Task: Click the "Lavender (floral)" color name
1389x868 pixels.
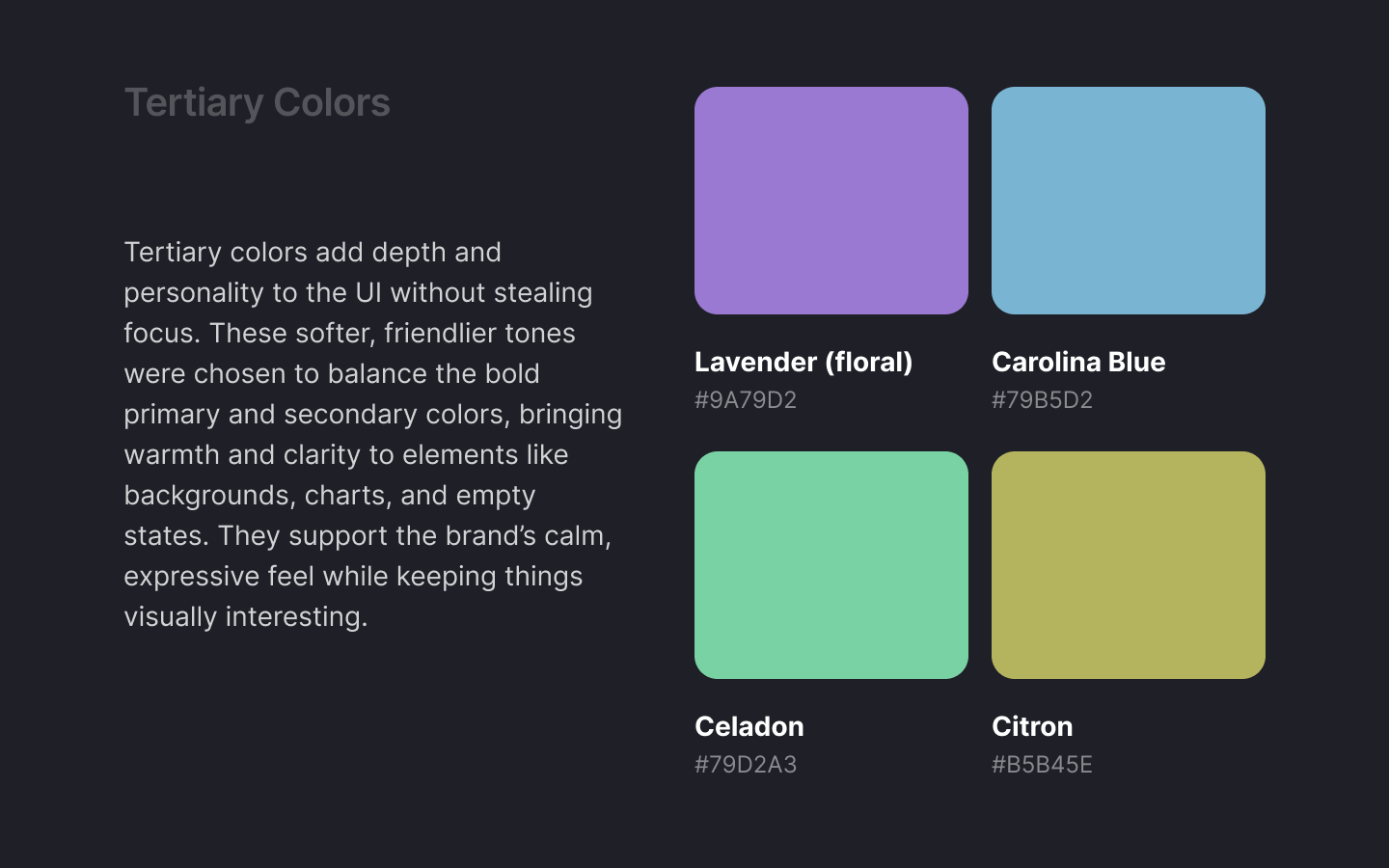Action: coord(803,362)
